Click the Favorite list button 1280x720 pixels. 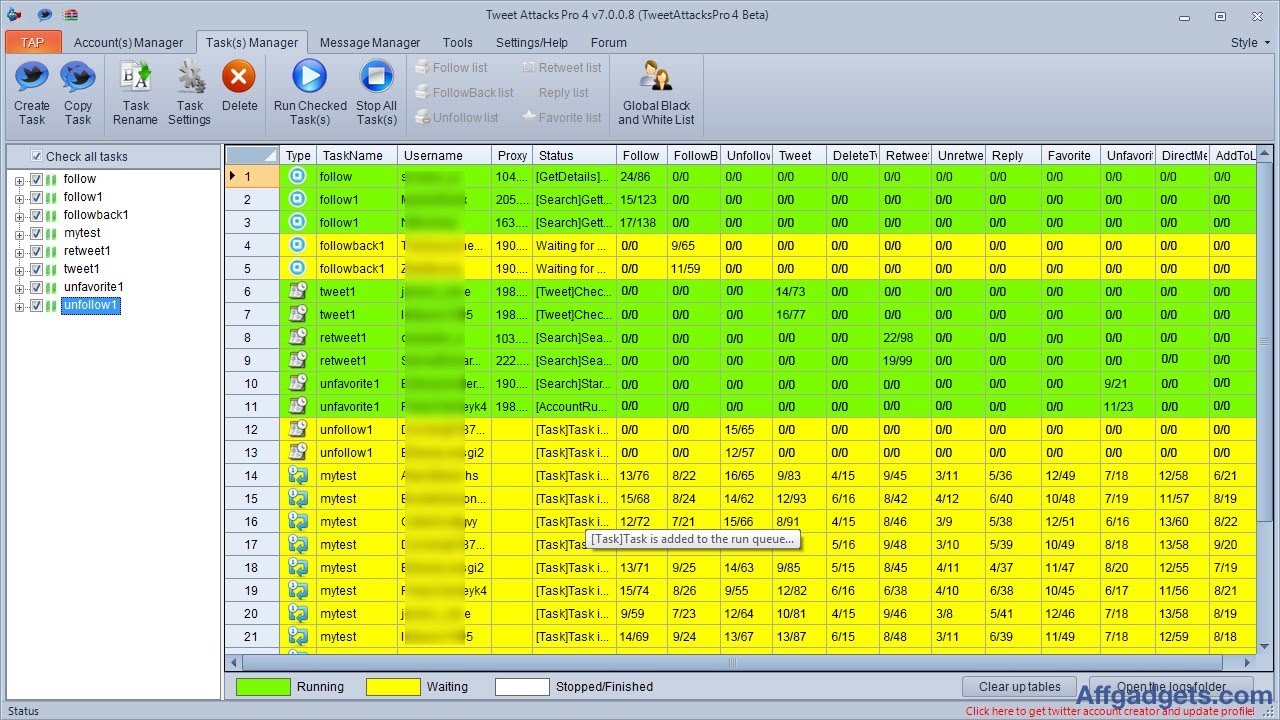[562, 117]
